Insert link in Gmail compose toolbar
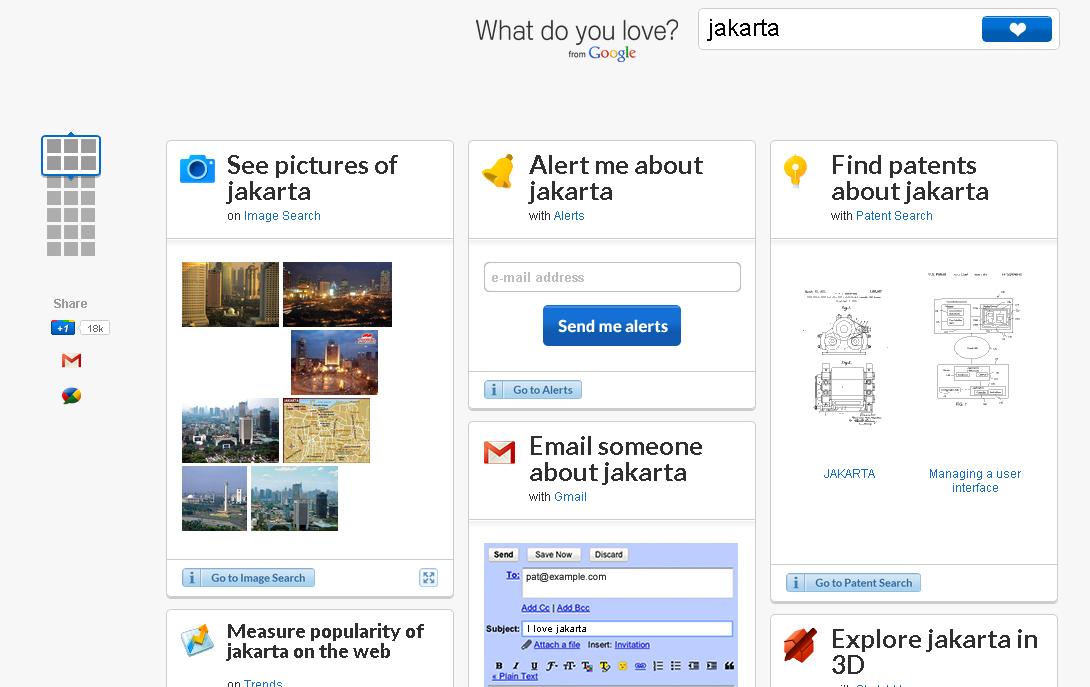Image resolution: width=1090 pixels, height=687 pixels. [640, 666]
